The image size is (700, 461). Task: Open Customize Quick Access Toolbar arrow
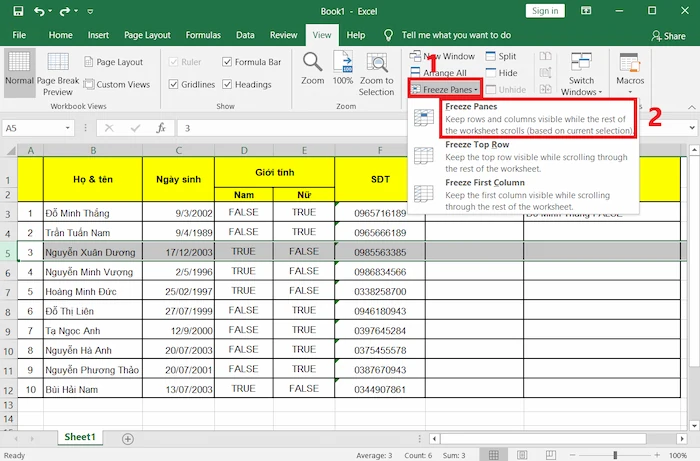(x=90, y=12)
